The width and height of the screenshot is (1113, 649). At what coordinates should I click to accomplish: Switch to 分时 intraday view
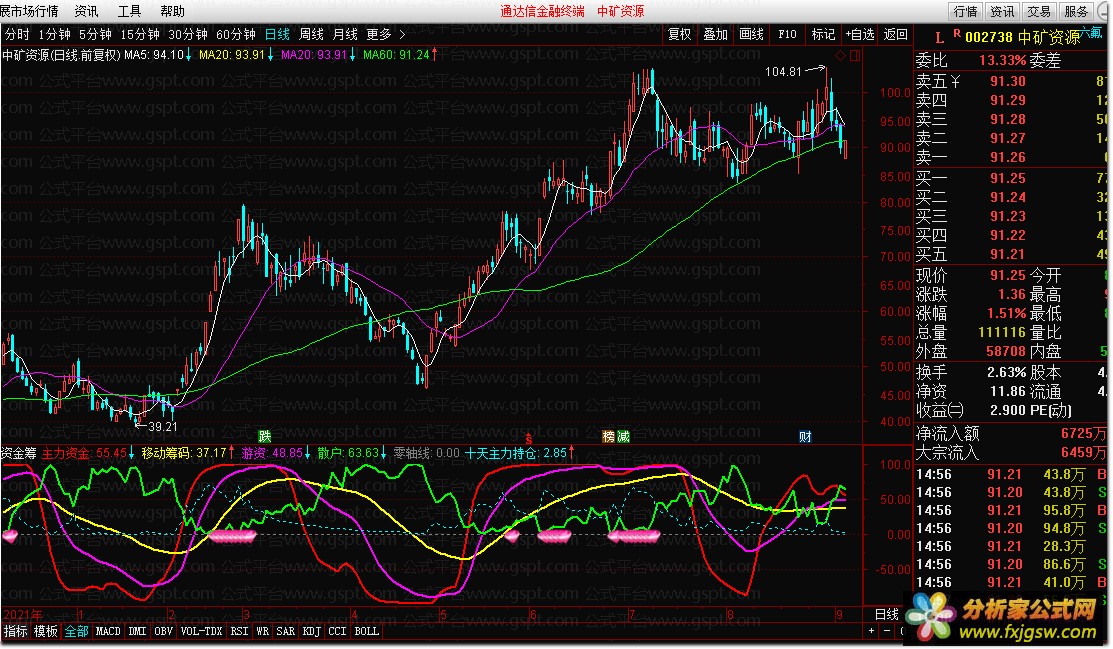(x=17, y=34)
